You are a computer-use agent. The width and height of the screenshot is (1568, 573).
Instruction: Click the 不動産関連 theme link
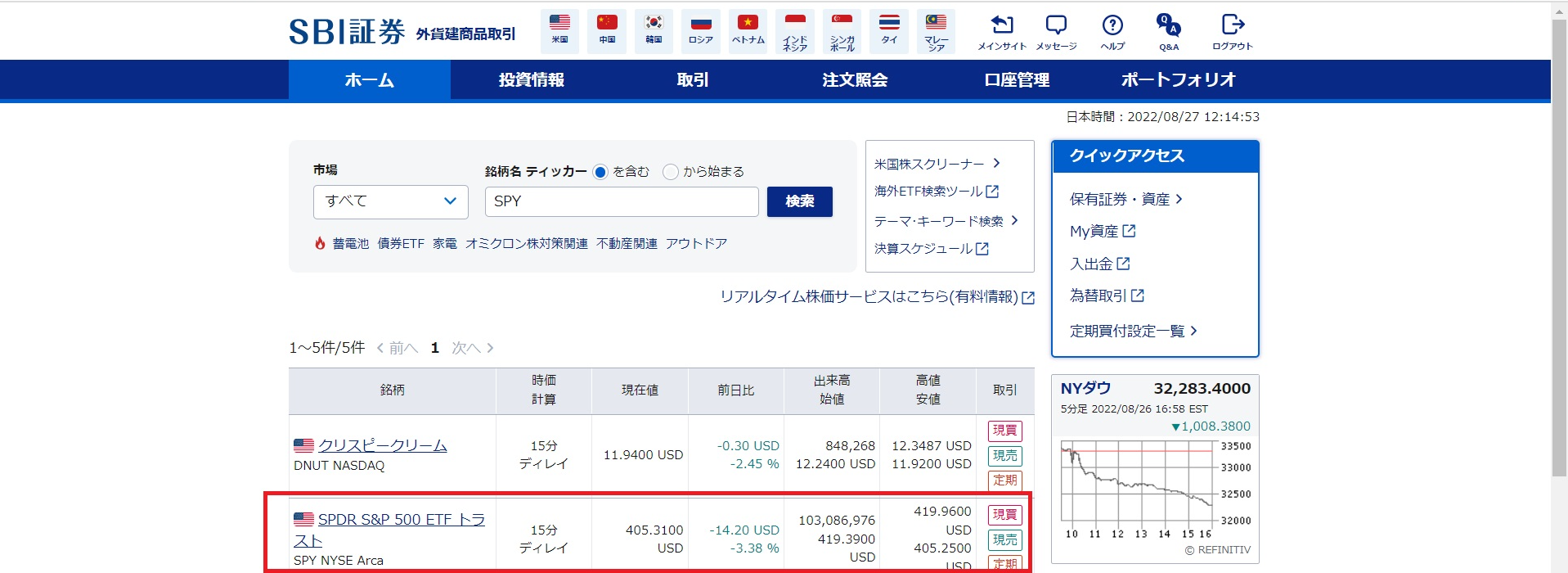pyautogui.click(x=627, y=244)
